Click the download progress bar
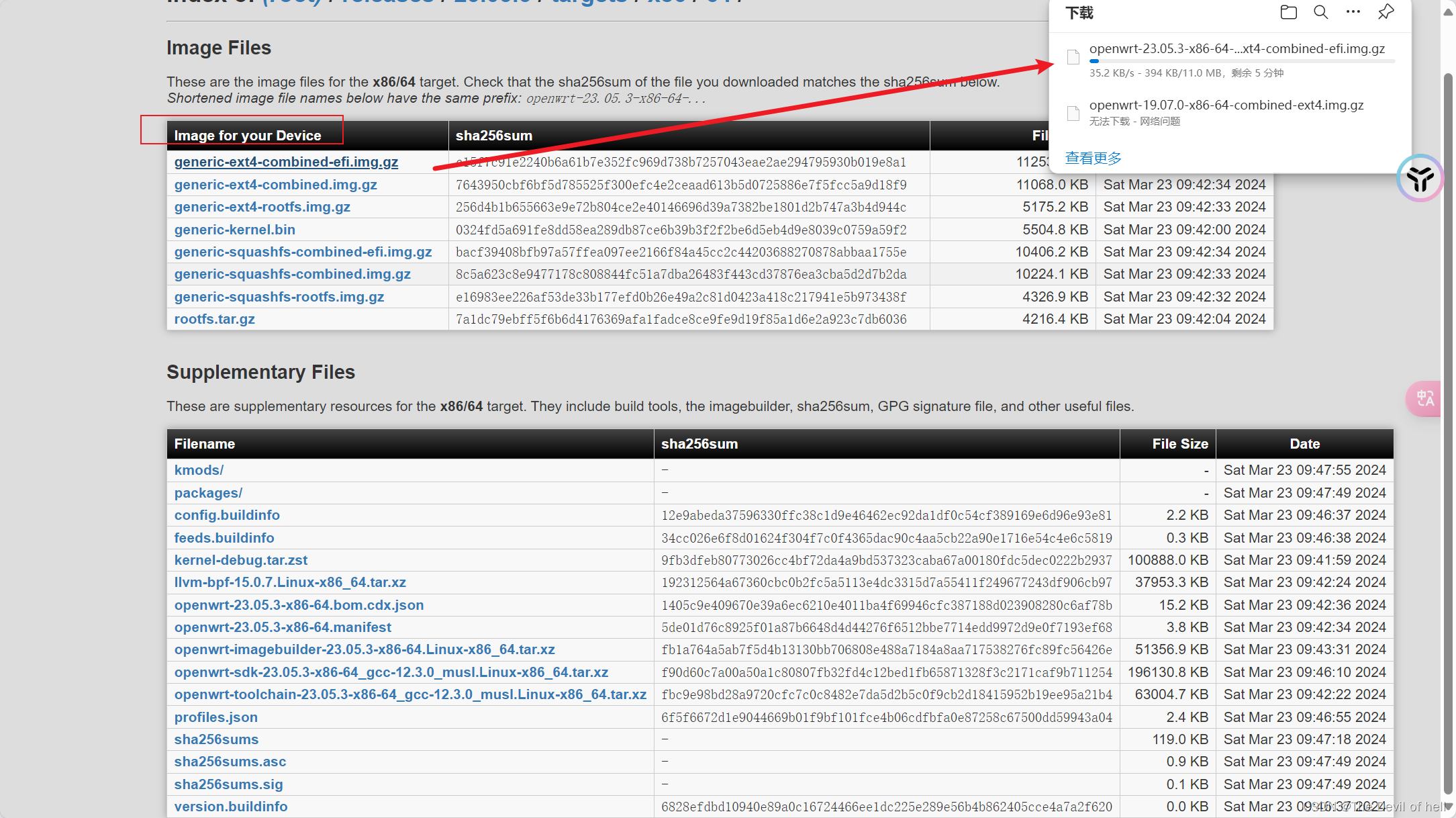The height and width of the screenshot is (818, 1456). pyautogui.click(x=1241, y=61)
